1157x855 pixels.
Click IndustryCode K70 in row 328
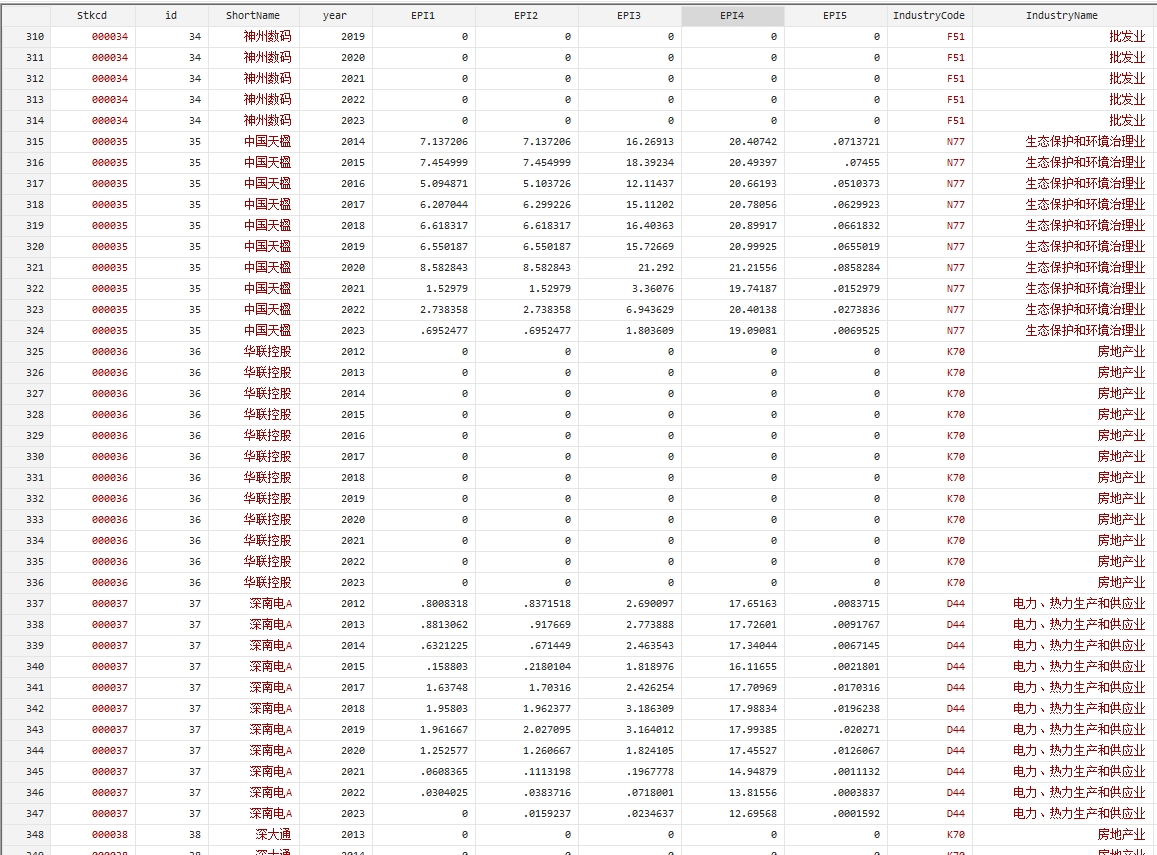point(956,415)
